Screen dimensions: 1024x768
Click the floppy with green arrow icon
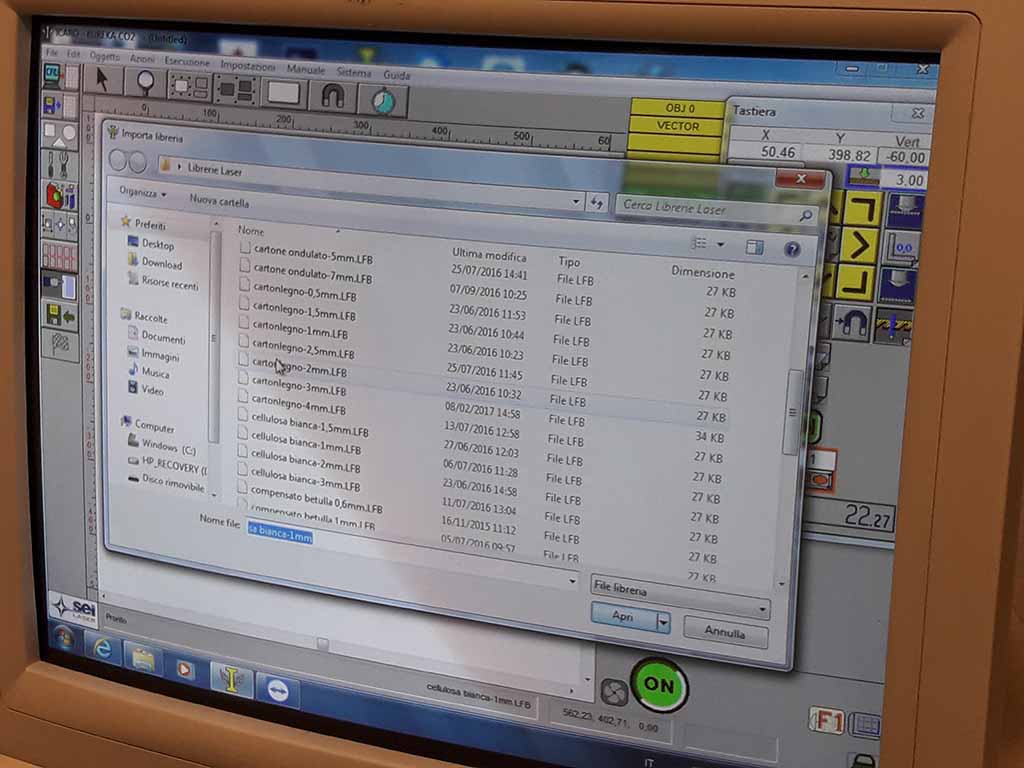(59, 317)
